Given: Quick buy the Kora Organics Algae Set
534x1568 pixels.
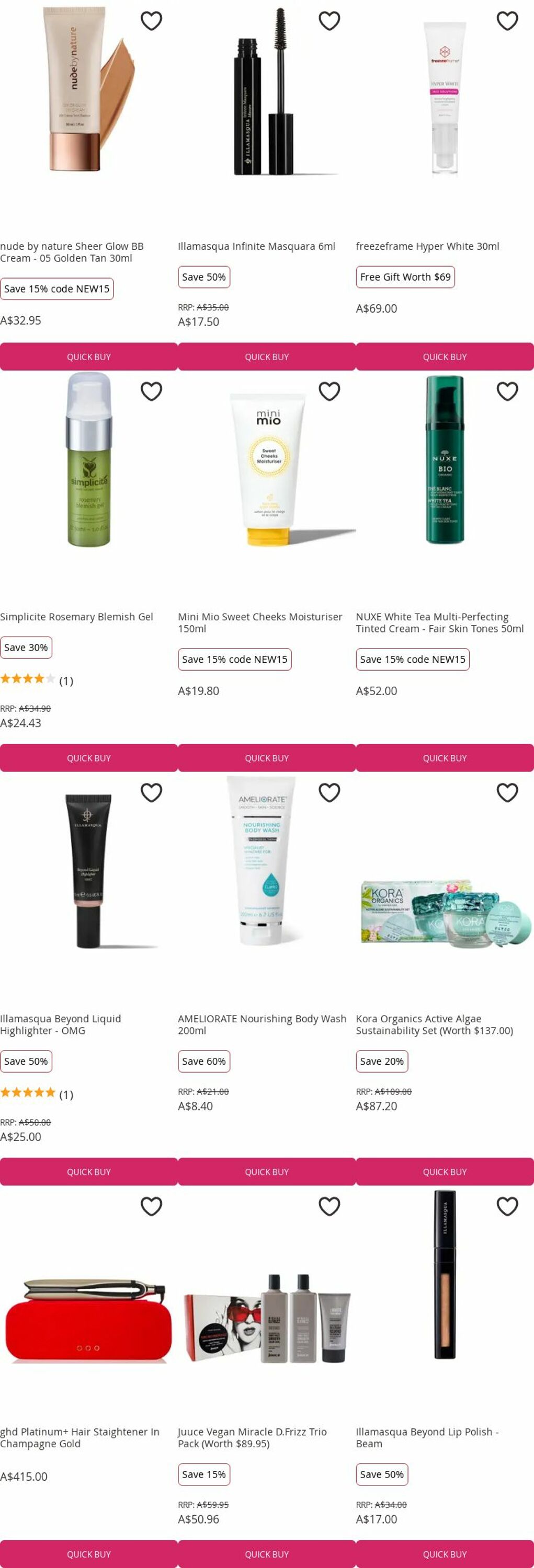Looking at the screenshot, I should point(445,1172).
